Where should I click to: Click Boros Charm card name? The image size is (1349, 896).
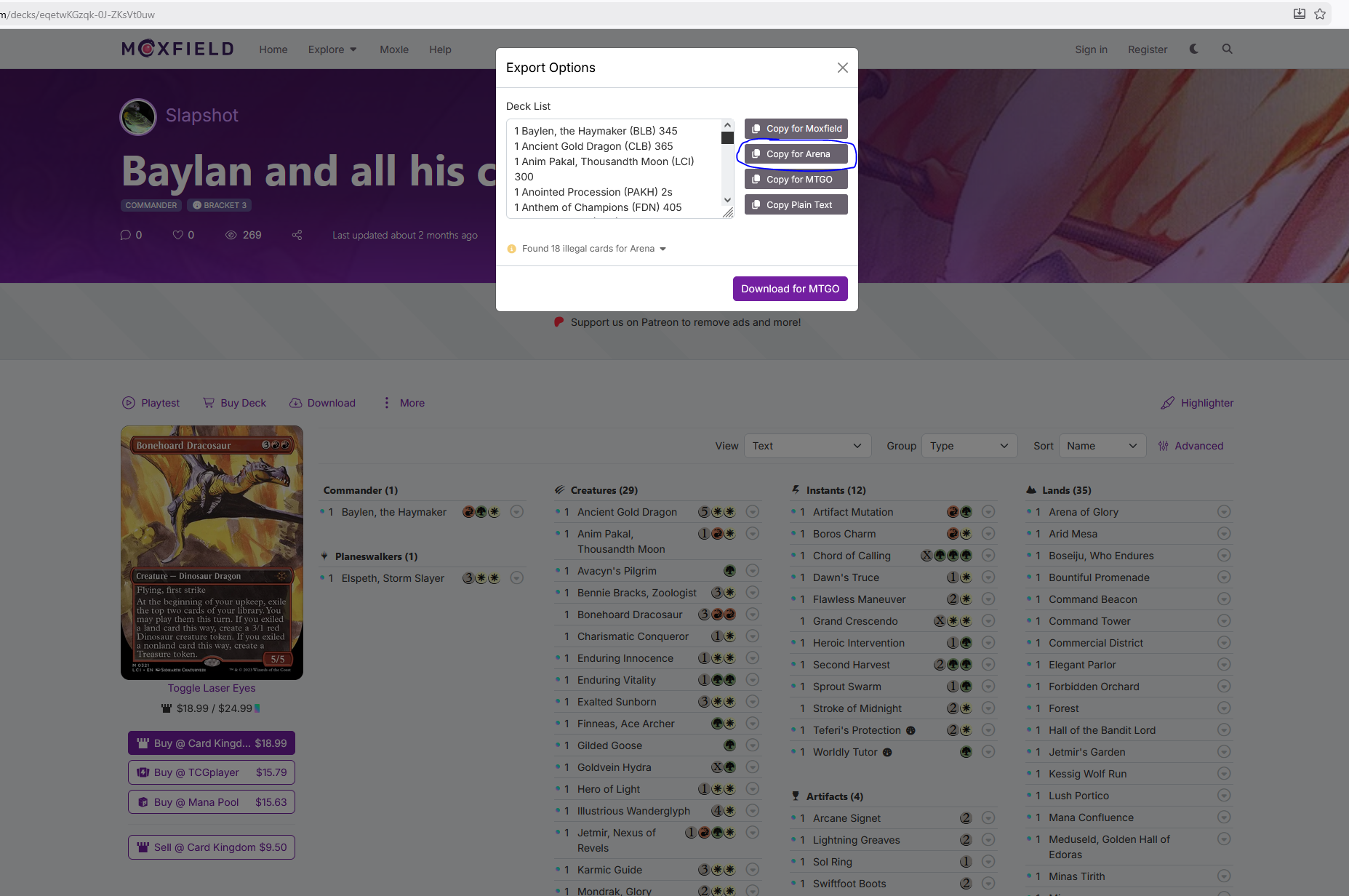[844, 534]
